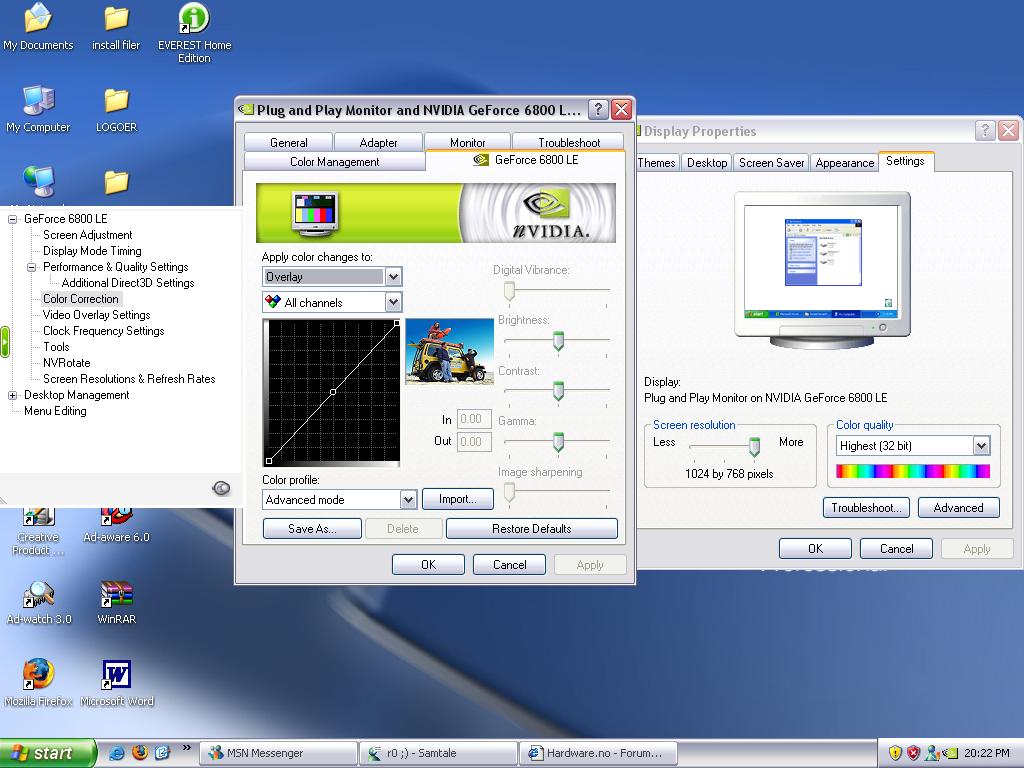
Task: Launch the Ad-watch 3.0 desktop icon
Action: click(39, 602)
